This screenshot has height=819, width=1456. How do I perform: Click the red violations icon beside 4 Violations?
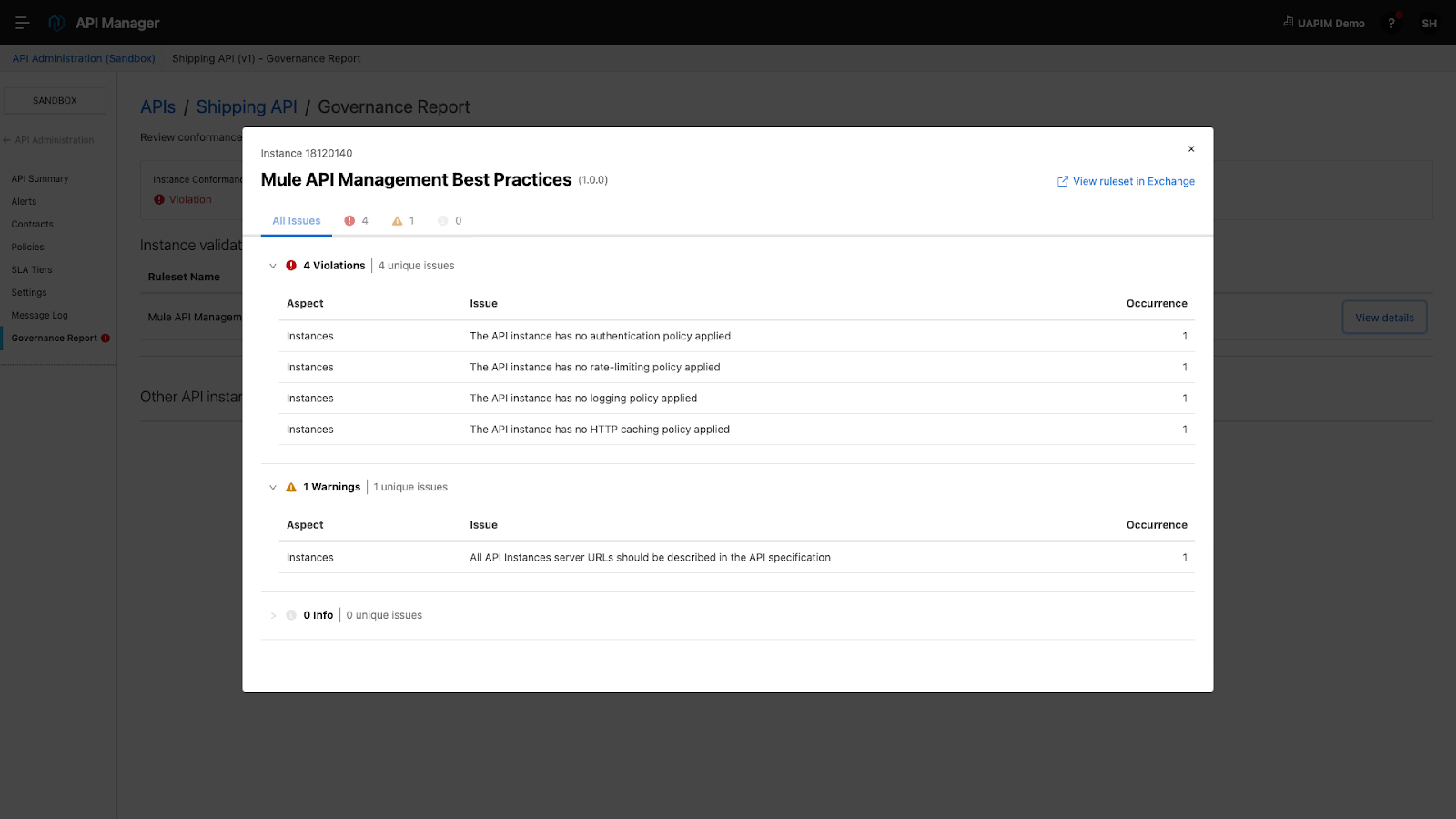[x=291, y=266]
